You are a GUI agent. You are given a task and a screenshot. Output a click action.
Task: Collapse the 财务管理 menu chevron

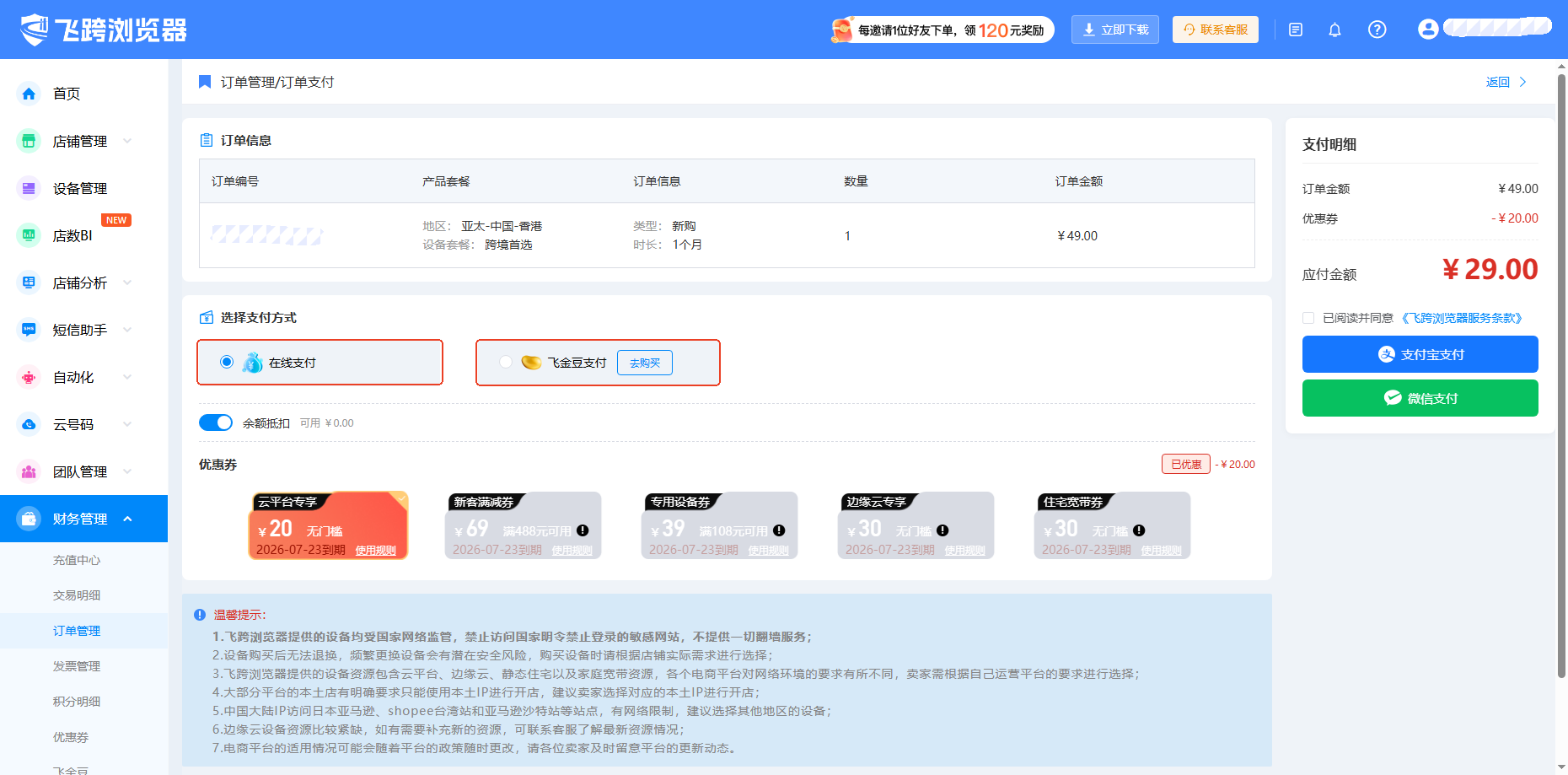coord(127,519)
